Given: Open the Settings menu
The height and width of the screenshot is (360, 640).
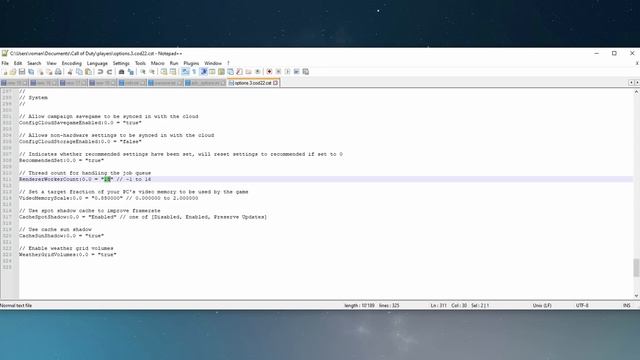Looking at the screenshot, I should pos(121,63).
